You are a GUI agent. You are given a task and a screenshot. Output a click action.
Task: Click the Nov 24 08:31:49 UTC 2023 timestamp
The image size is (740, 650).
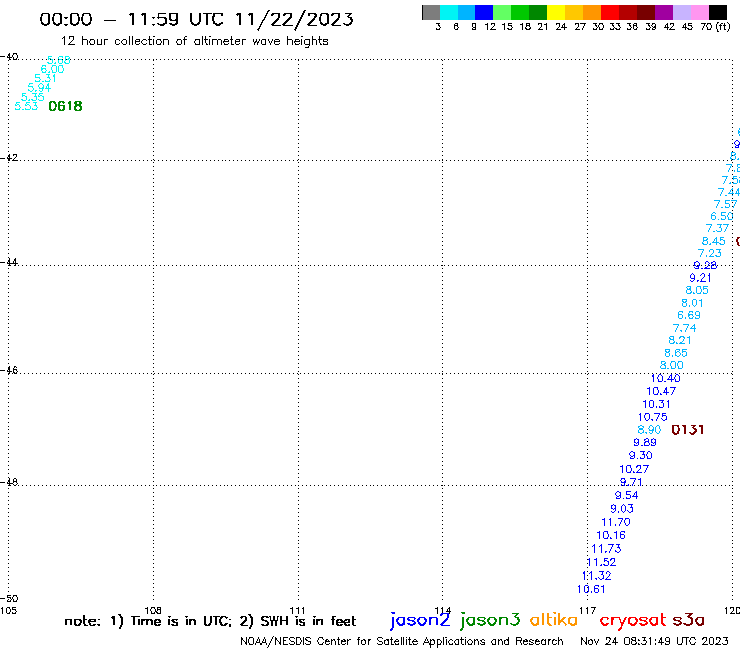(654, 641)
